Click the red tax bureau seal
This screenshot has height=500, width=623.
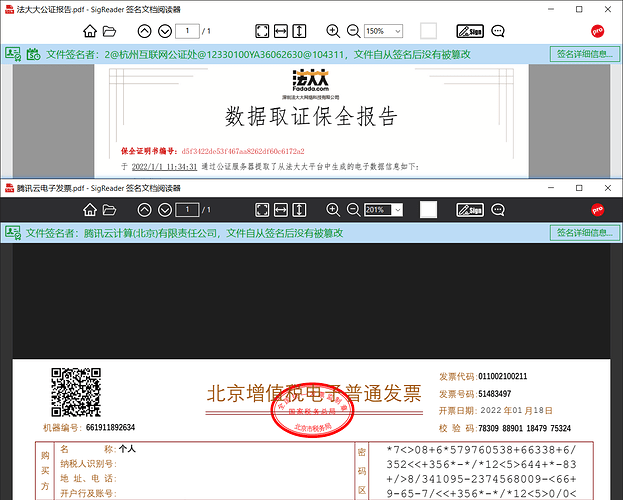pyautogui.click(x=313, y=411)
